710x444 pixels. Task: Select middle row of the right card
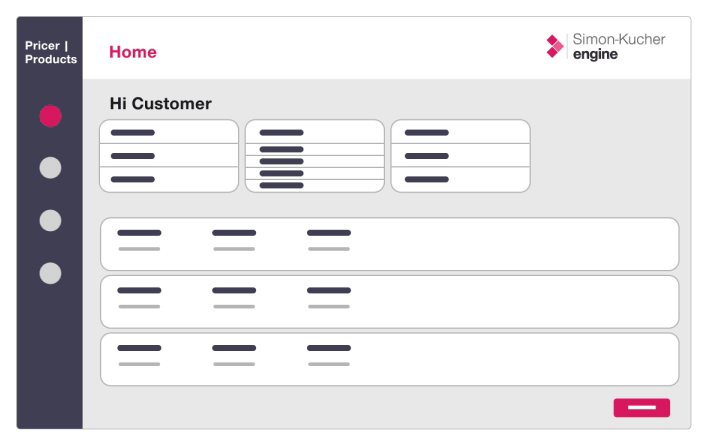460,156
